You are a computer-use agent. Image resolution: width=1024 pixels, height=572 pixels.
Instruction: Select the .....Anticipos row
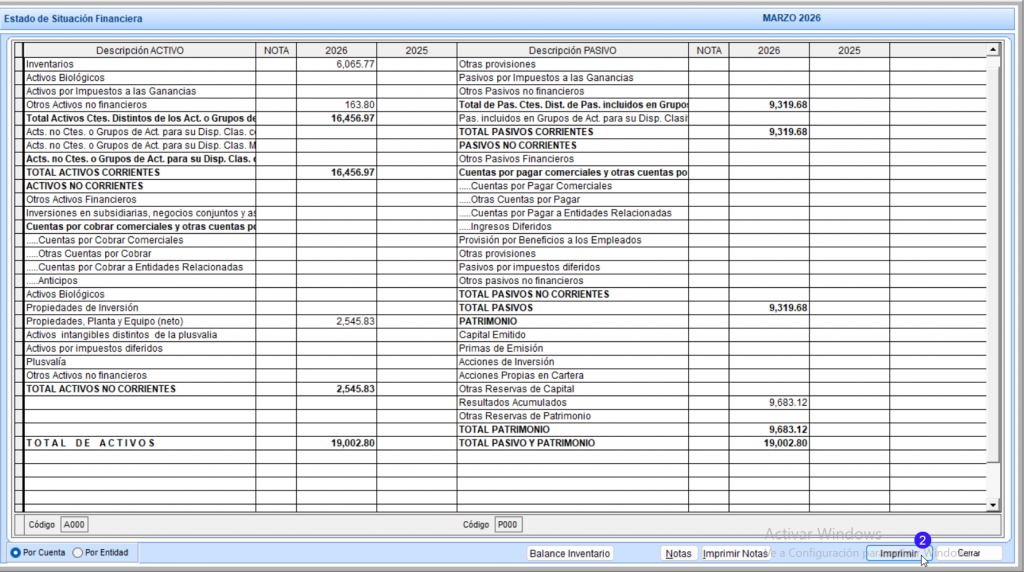(140, 281)
